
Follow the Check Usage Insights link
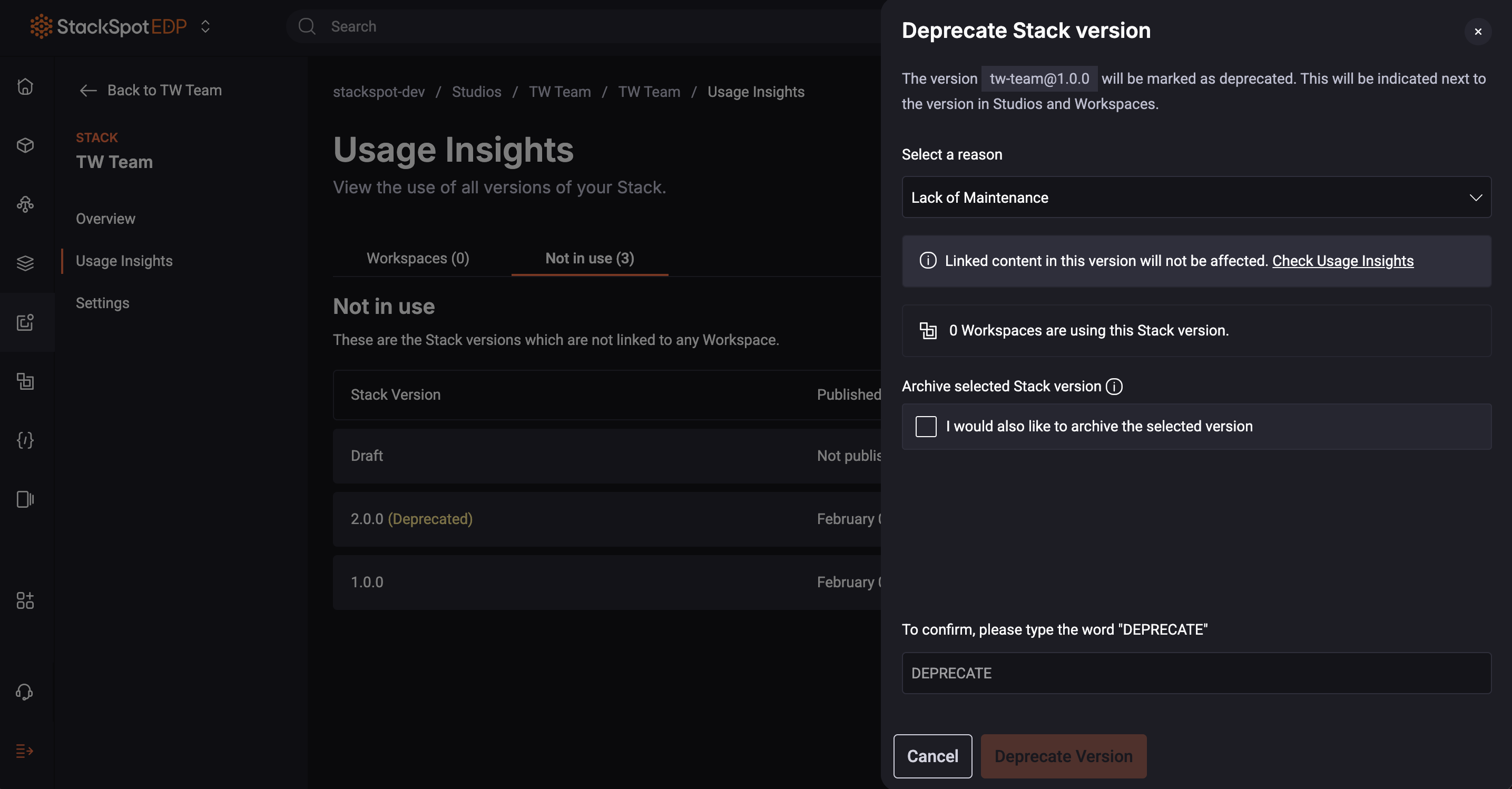coord(1342,261)
